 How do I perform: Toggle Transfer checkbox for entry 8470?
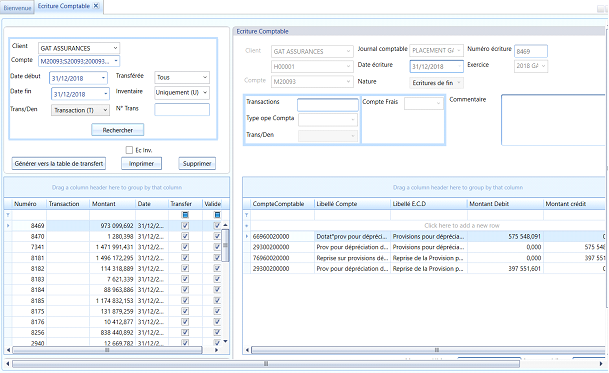click(185, 236)
